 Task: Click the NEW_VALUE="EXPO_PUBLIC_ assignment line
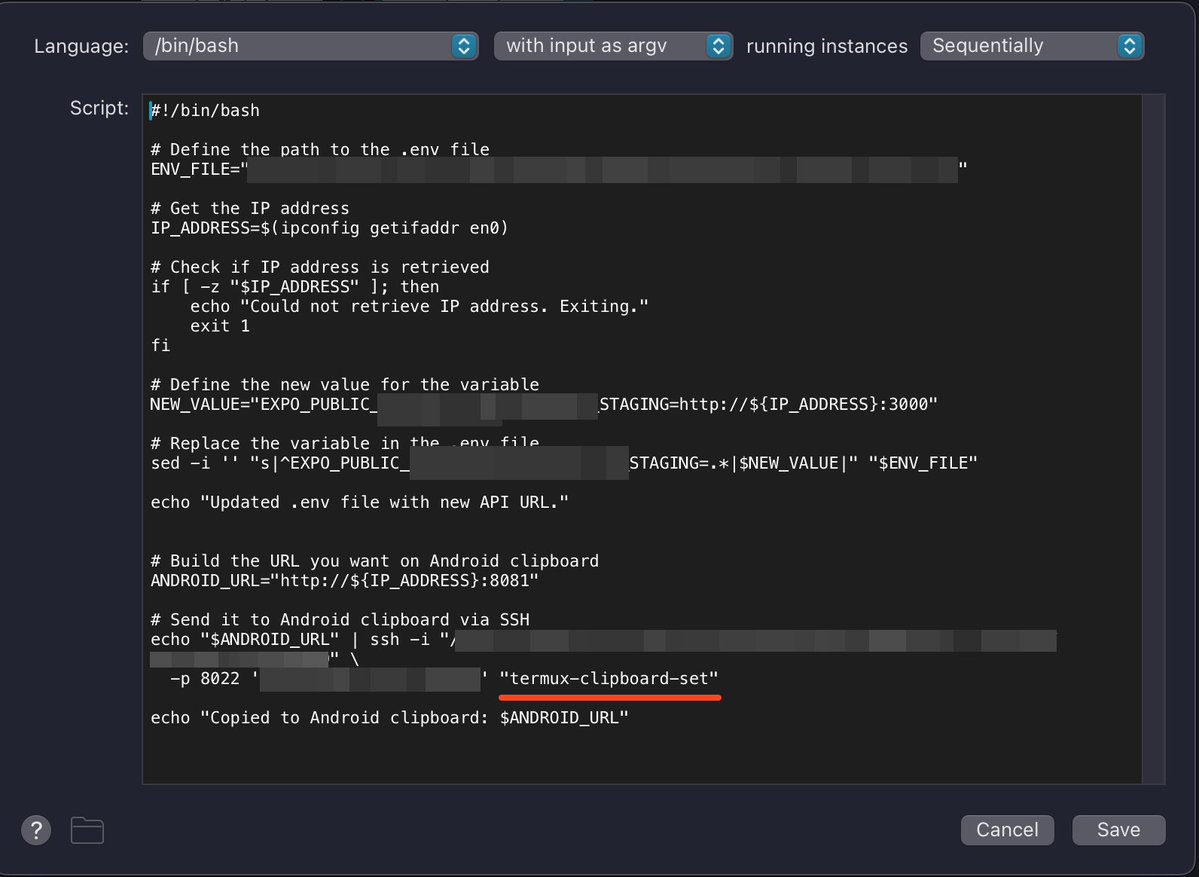click(544, 404)
